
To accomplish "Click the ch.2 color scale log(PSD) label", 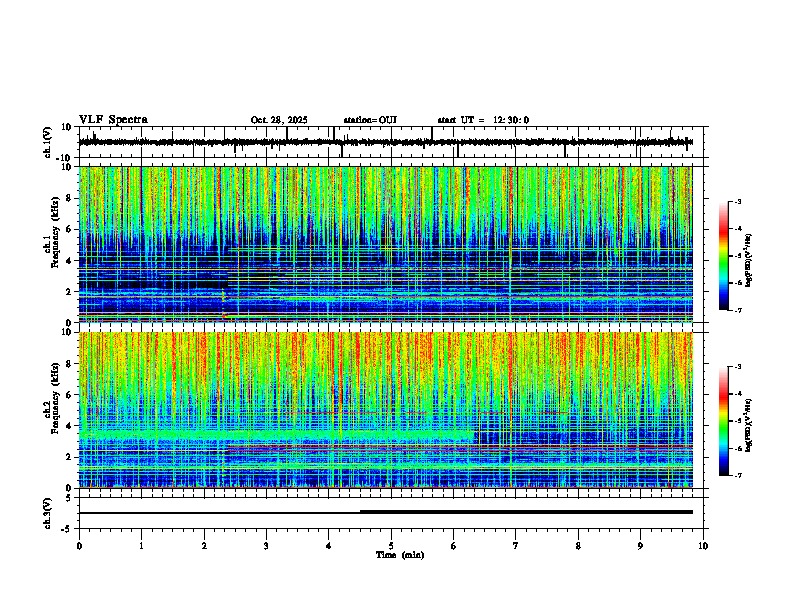I will [x=749, y=426].
